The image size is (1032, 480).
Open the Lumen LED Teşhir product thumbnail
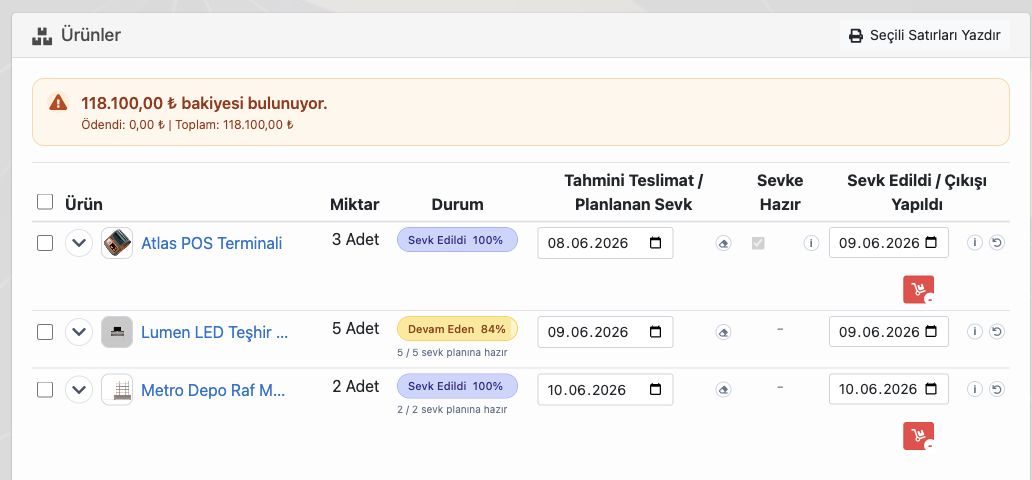pos(117,332)
